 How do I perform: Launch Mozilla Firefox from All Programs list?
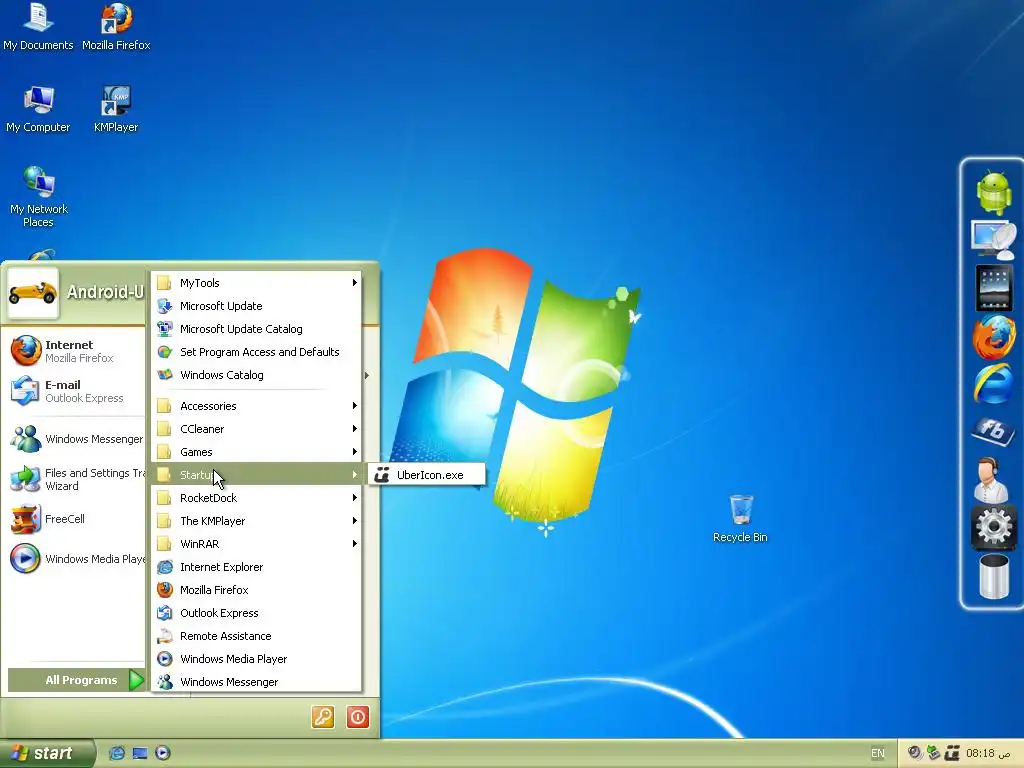257,590
